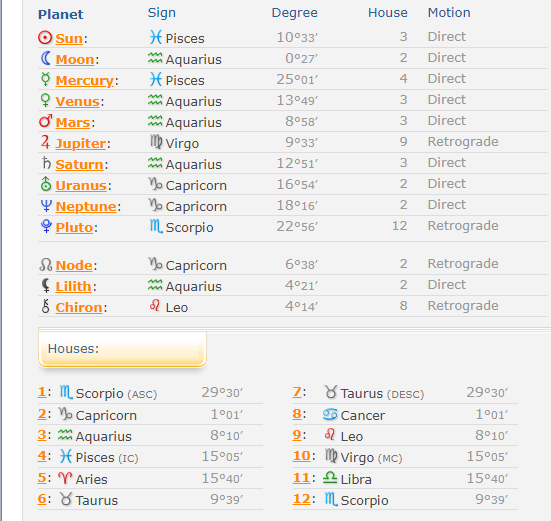
Task: Open the Lilith link
Action: (x=73, y=287)
